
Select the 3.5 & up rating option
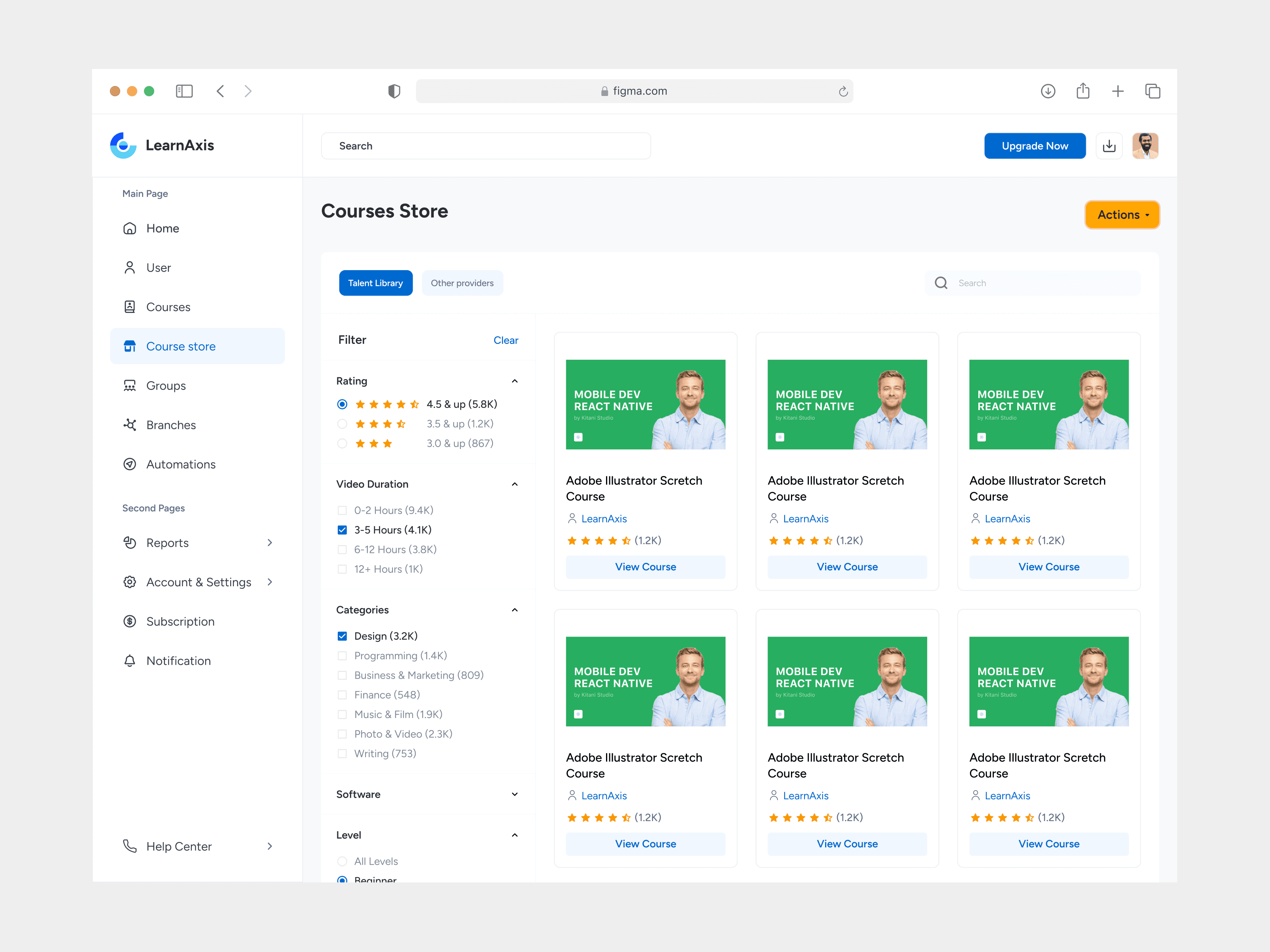pos(342,424)
